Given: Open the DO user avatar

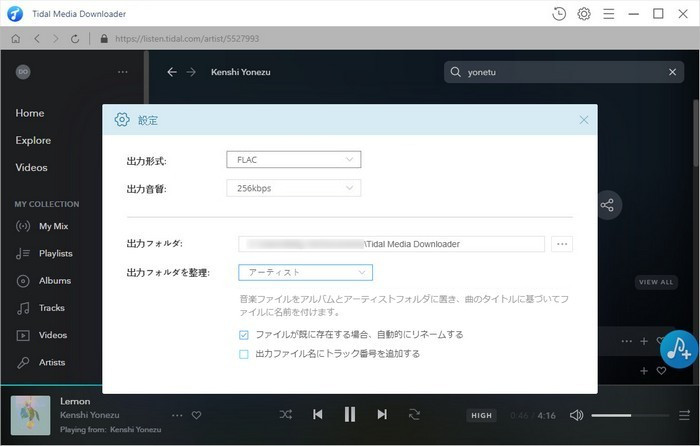Looking at the screenshot, I should tap(23, 72).
